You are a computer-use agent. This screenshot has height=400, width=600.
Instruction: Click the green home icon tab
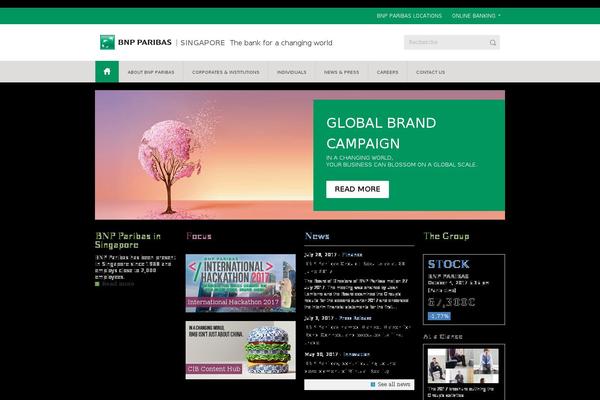tap(107, 72)
